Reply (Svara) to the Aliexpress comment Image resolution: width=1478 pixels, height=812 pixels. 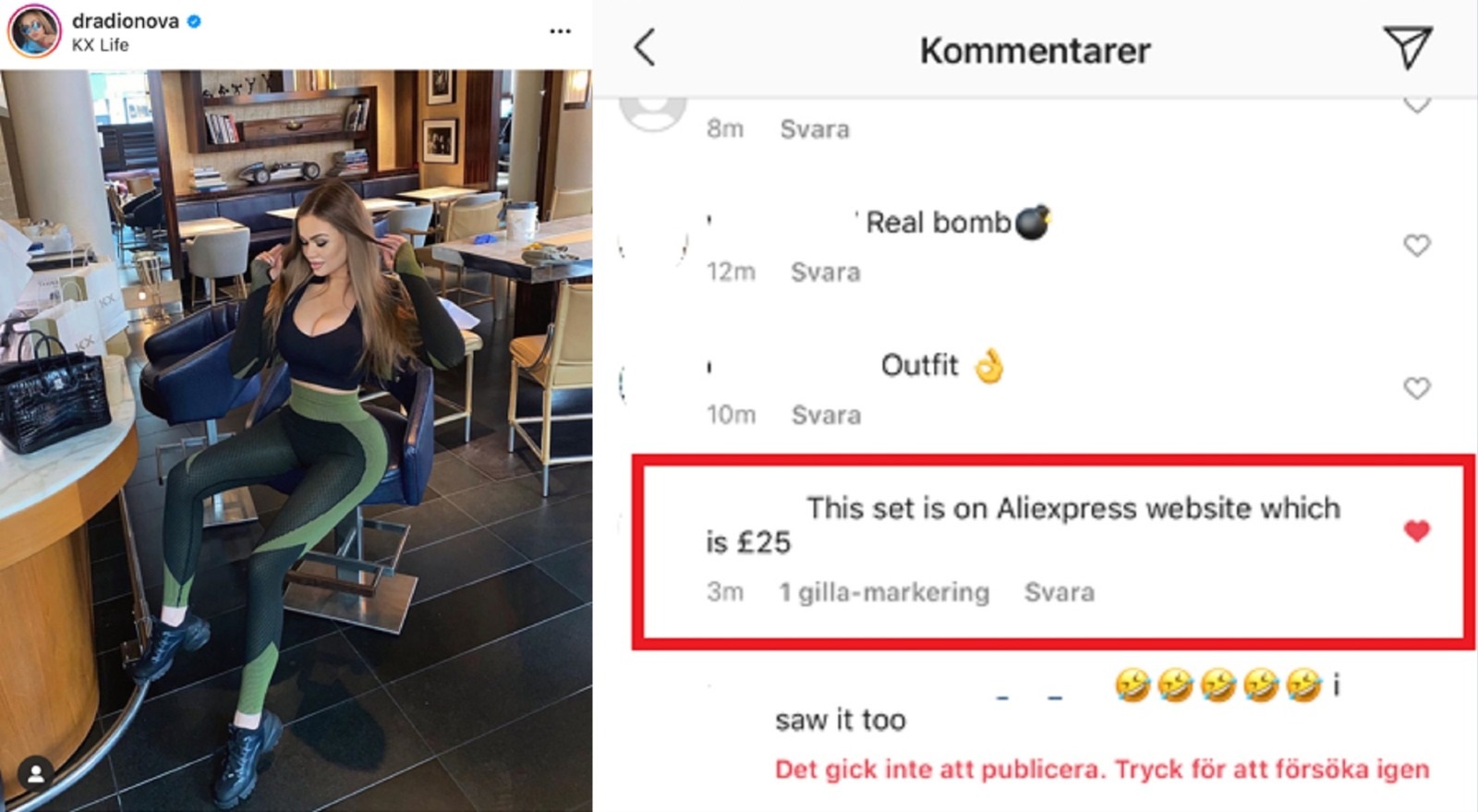click(x=1060, y=592)
